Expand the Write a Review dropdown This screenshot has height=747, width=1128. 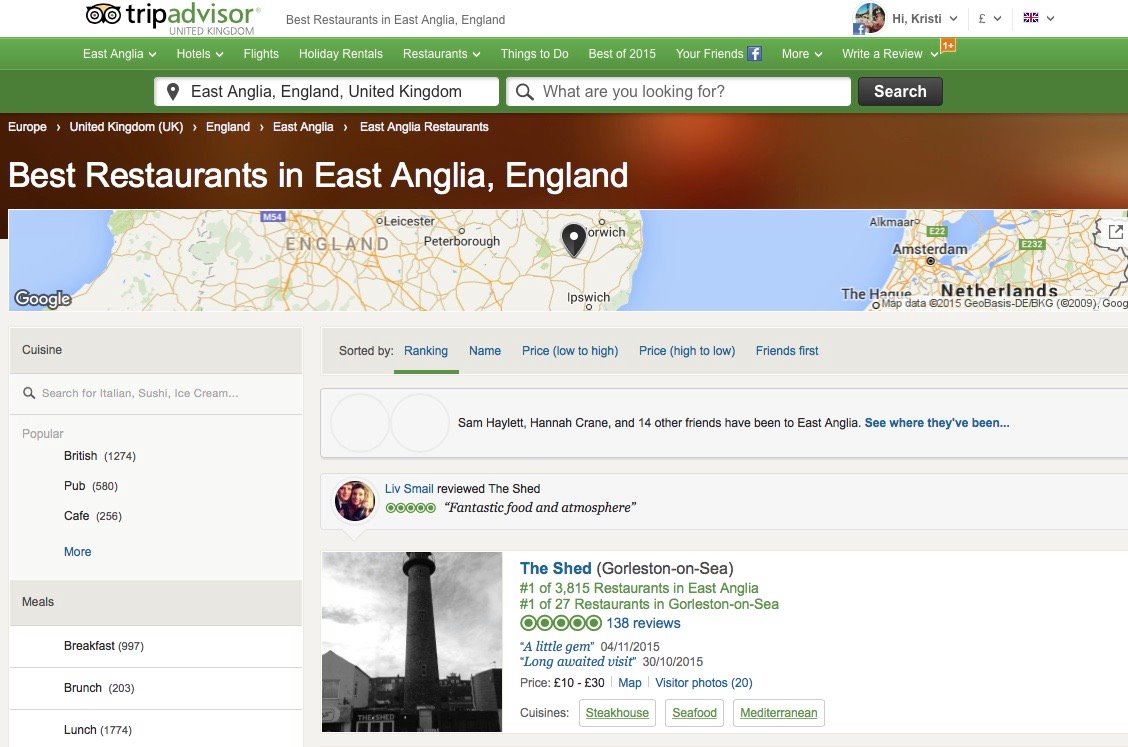pyautogui.click(x=890, y=54)
